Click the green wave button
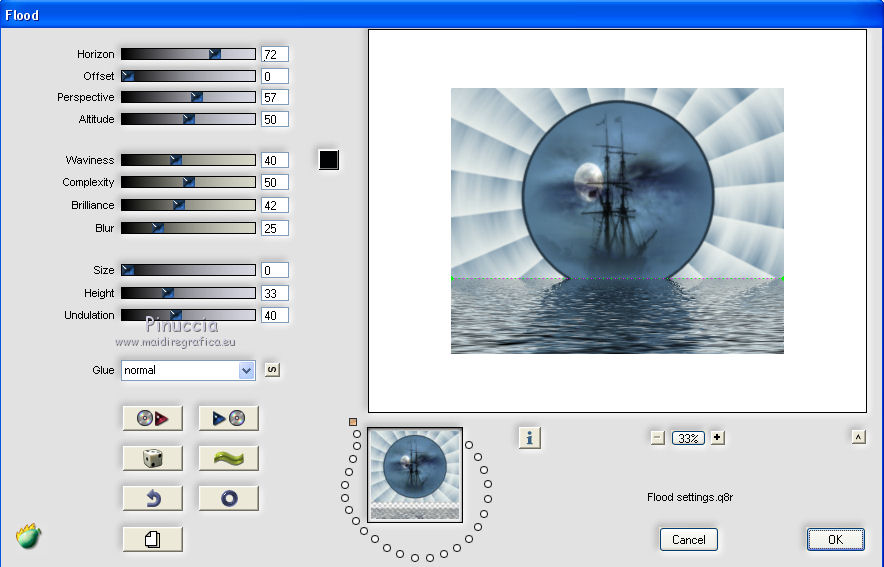 pyautogui.click(x=228, y=458)
